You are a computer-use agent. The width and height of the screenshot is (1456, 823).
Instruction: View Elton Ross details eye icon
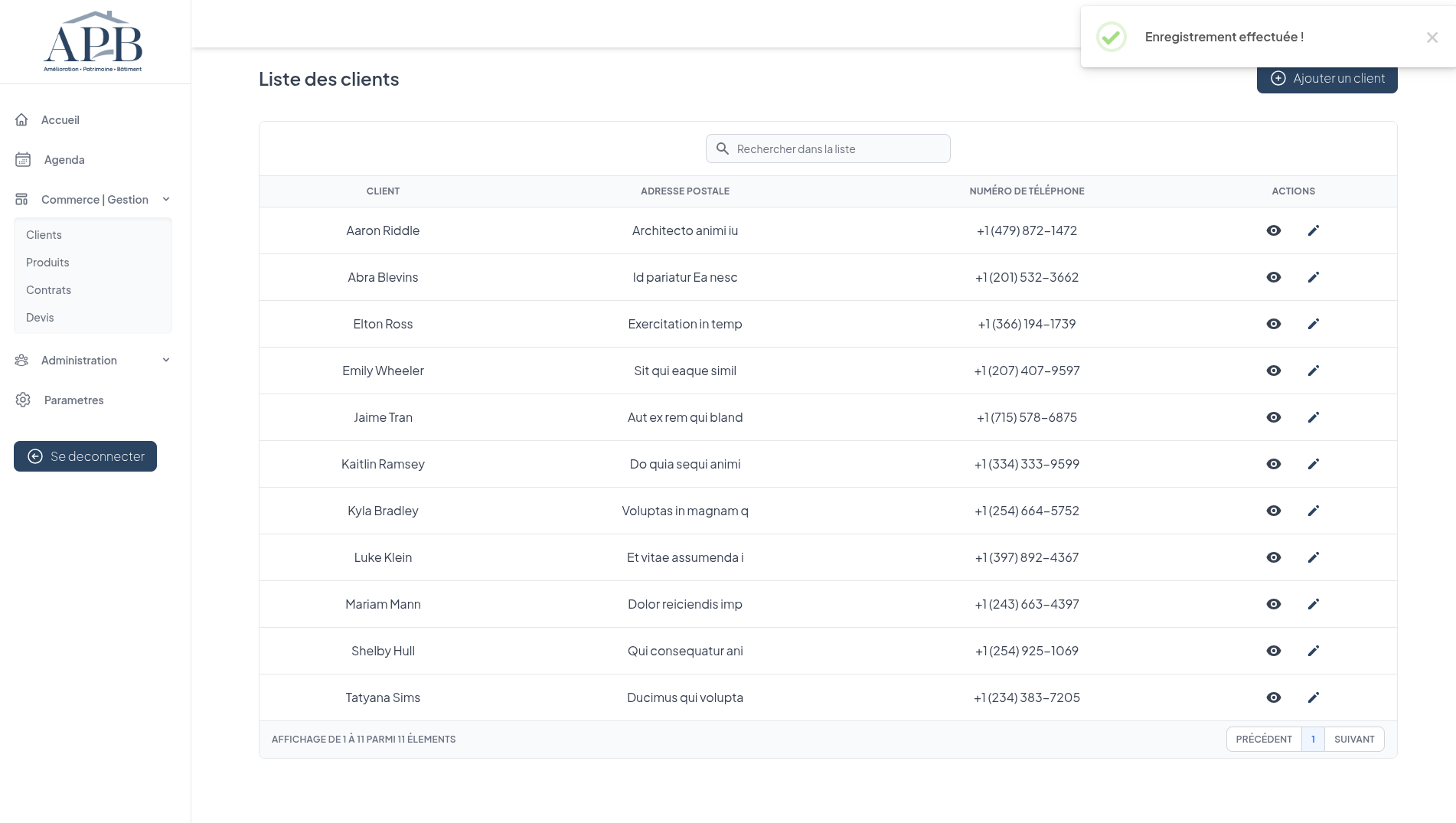1274,324
